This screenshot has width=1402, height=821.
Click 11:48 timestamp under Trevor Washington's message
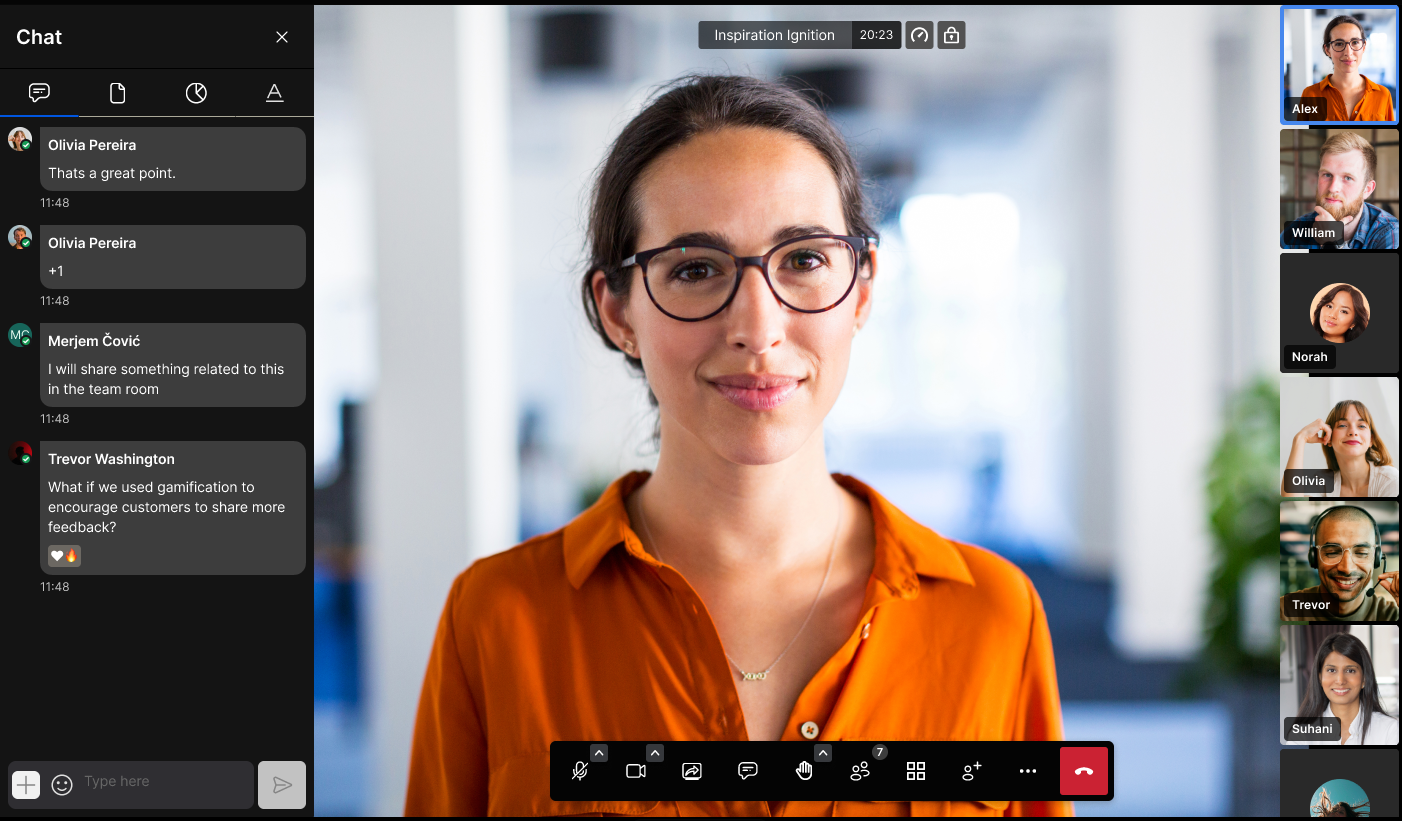(55, 587)
